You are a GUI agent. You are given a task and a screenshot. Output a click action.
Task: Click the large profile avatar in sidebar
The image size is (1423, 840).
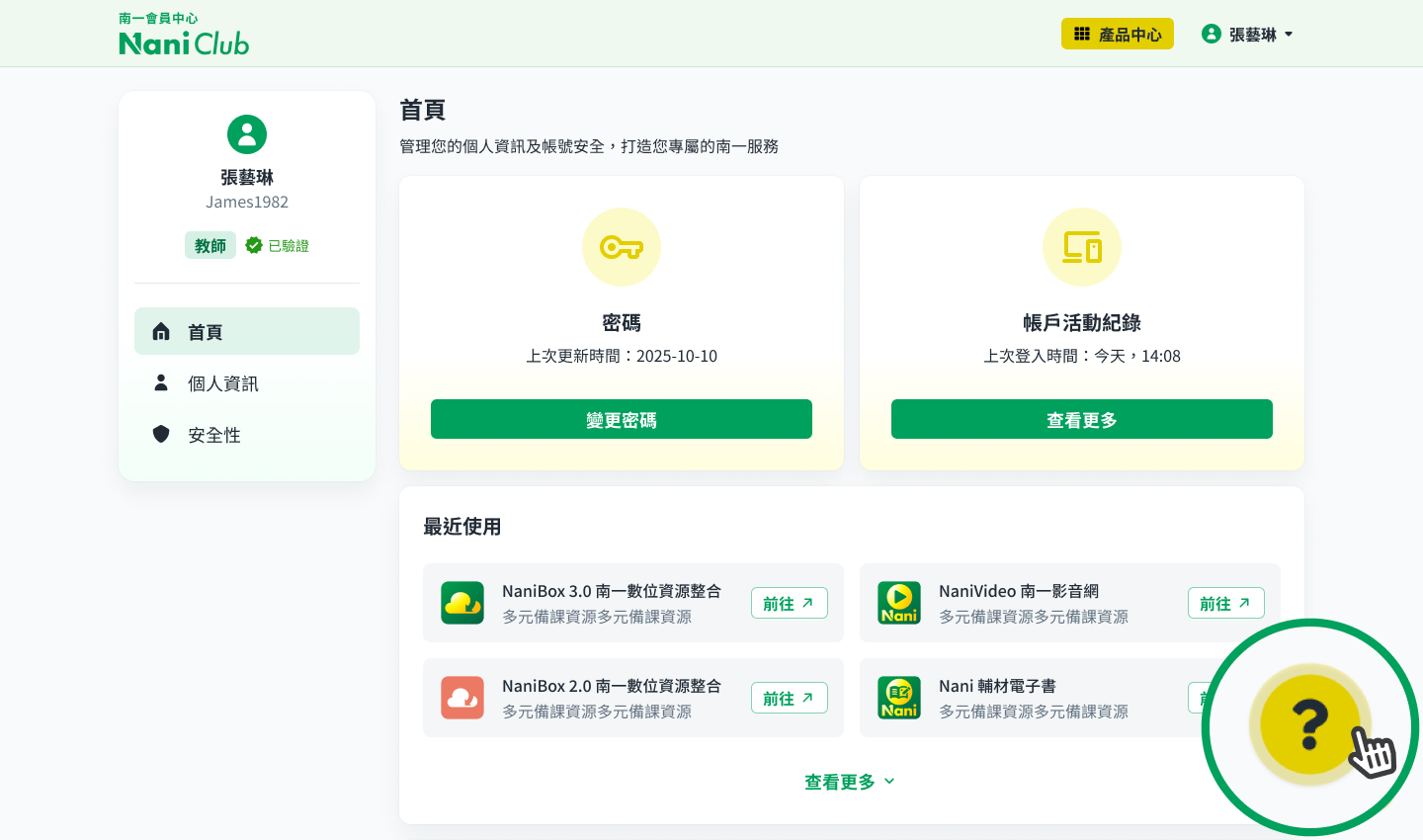point(247,134)
